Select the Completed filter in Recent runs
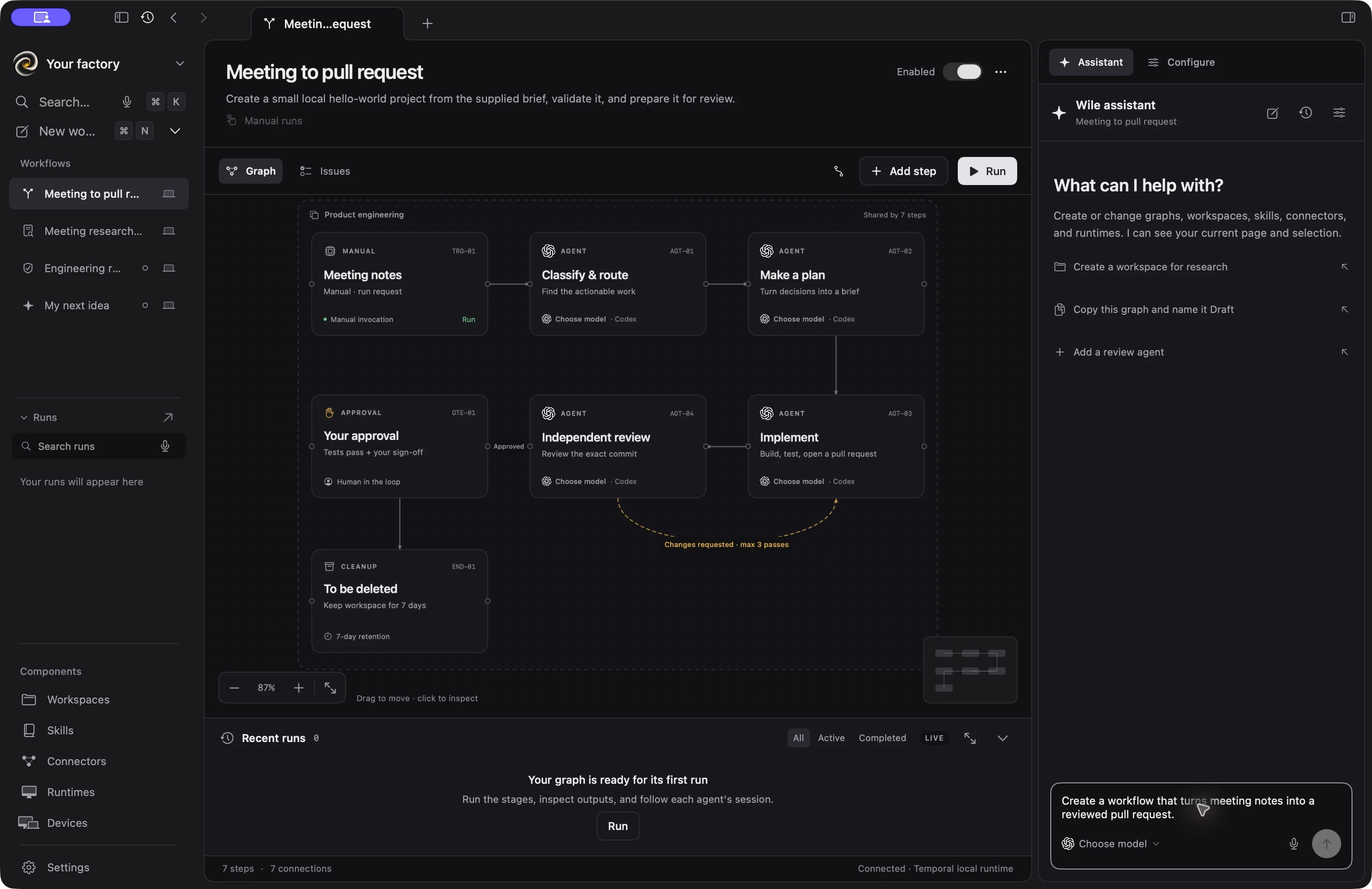The image size is (1372, 889). [x=882, y=738]
